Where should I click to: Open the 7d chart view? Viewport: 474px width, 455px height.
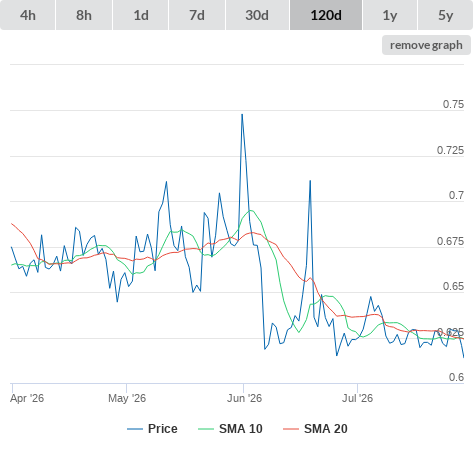(x=197, y=15)
